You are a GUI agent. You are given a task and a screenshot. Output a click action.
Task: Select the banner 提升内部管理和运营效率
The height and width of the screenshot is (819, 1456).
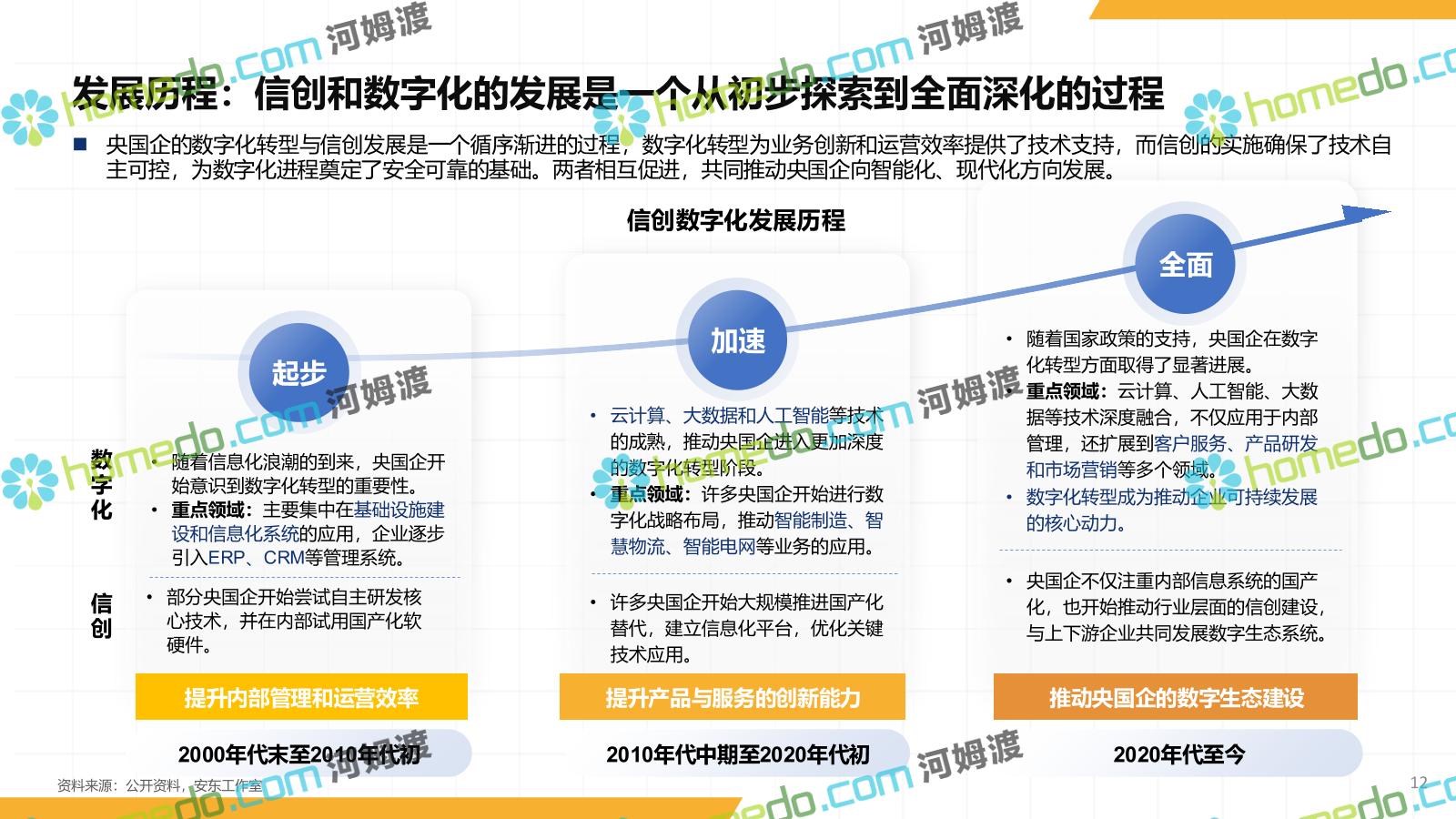301,697
